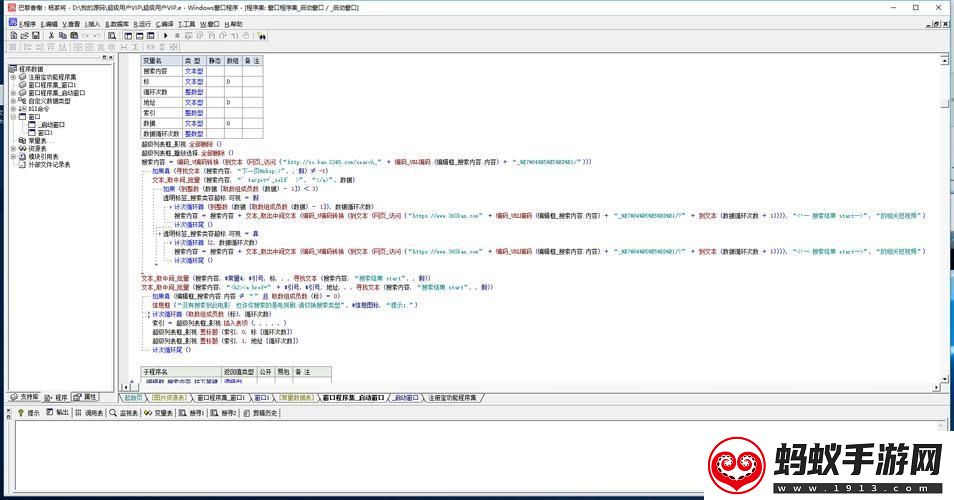The image size is (954, 500).
Task: Select _启动窗口 under 窗口 in tree
Action: click(51, 125)
